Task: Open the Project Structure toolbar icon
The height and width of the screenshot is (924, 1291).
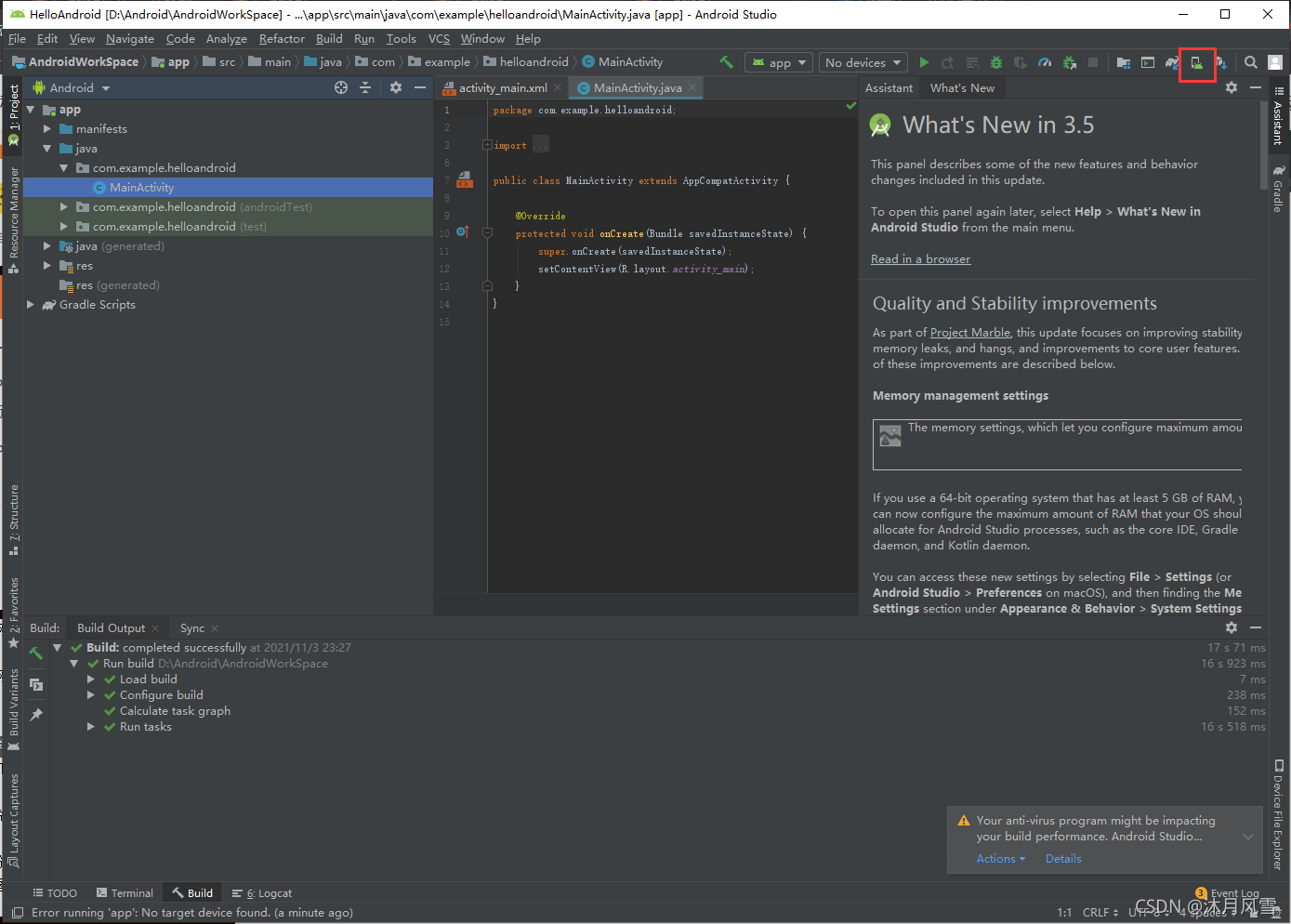Action: coord(1124,62)
